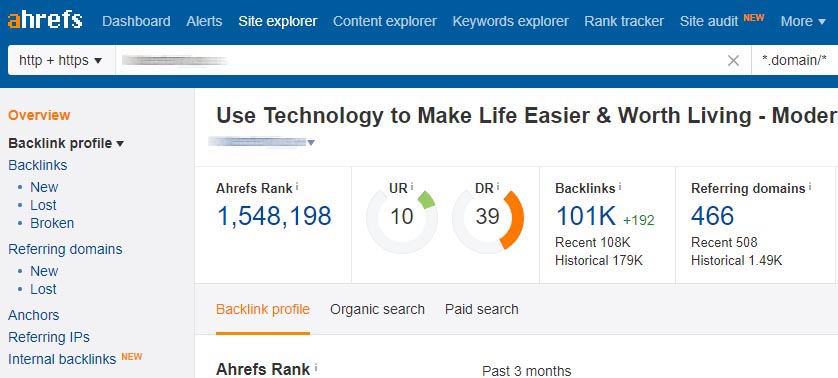Click the Recent 108K backlinks text
This screenshot has width=838, height=378.
[593, 243]
